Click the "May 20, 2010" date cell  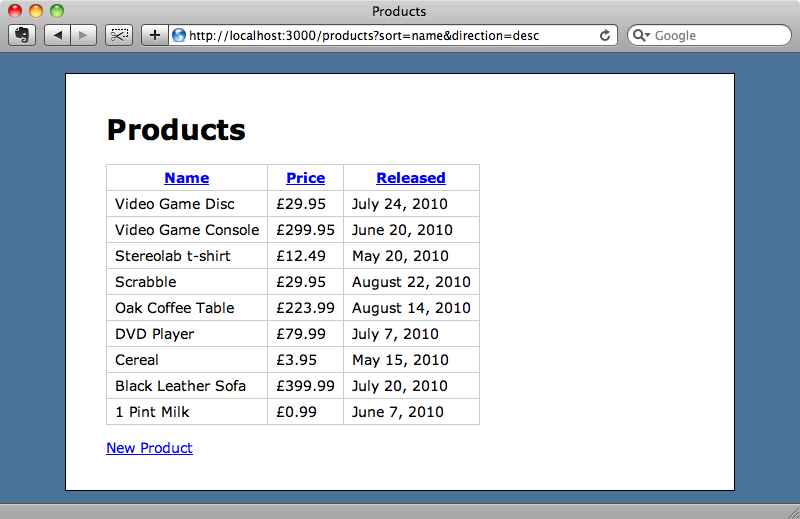(411, 256)
